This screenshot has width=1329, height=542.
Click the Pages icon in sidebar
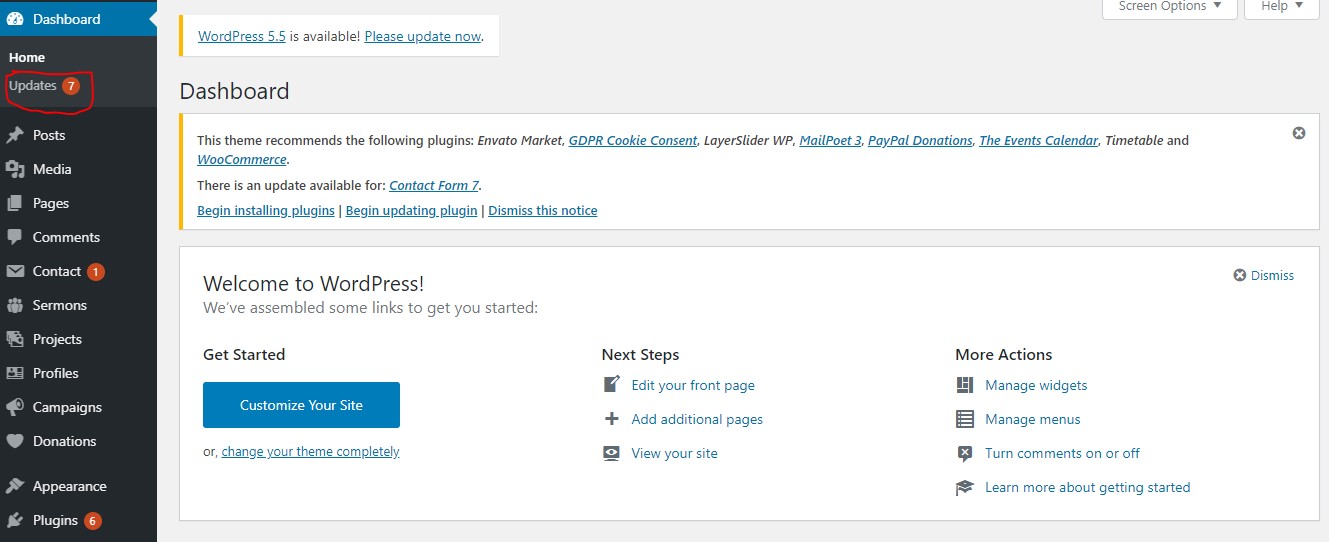[15, 203]
